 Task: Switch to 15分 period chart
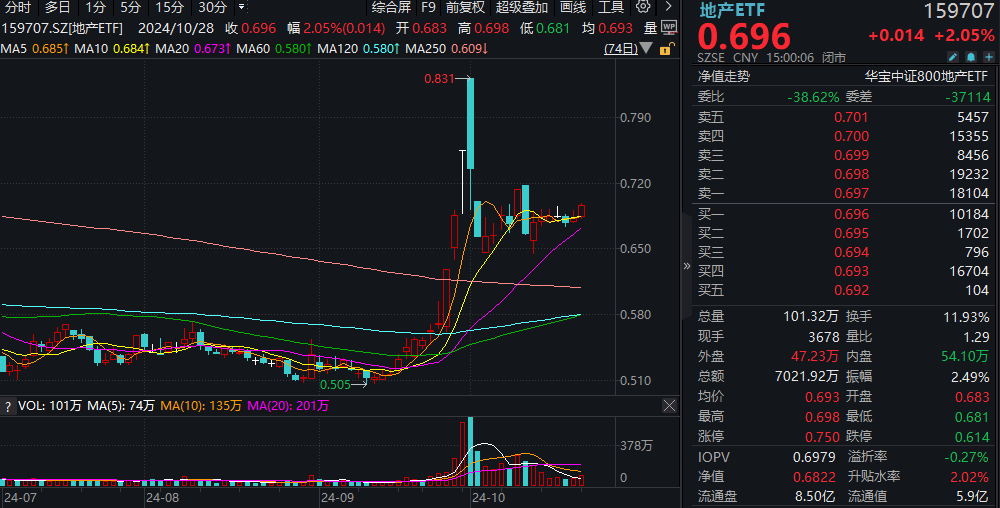[x=169, y=7]
